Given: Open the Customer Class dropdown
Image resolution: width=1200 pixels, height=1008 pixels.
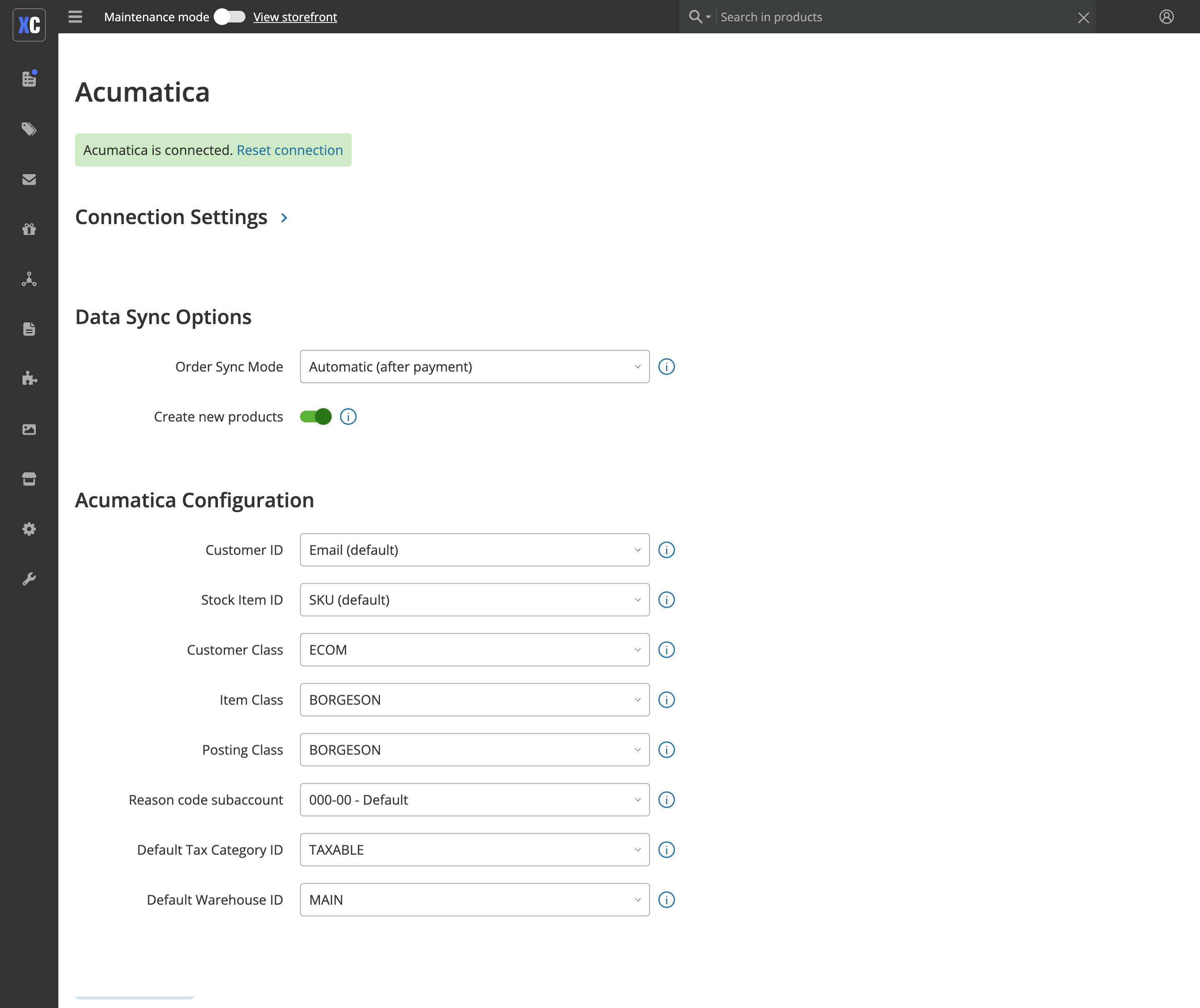Looking at the screenshot, I should [475, 650].
